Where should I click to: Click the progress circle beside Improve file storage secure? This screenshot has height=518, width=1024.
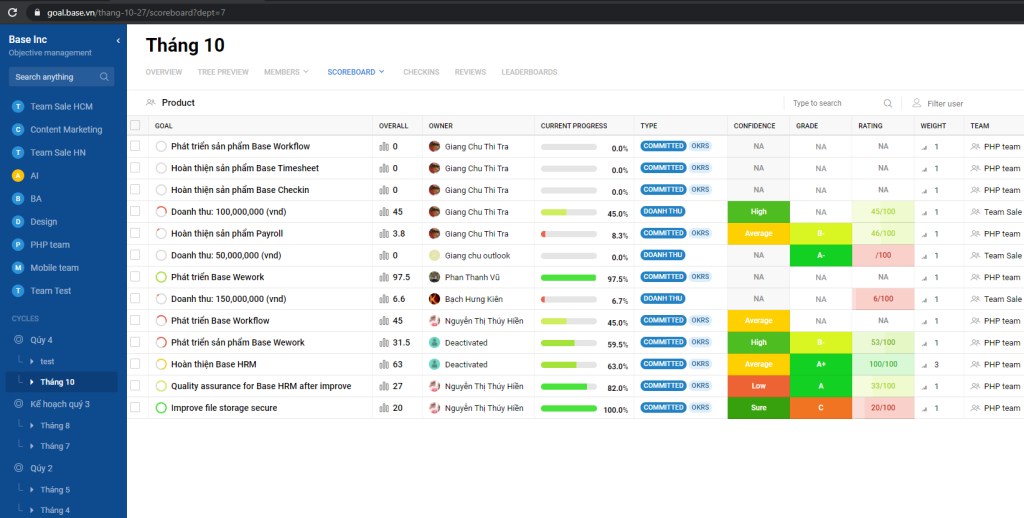(x=161, y=408)
